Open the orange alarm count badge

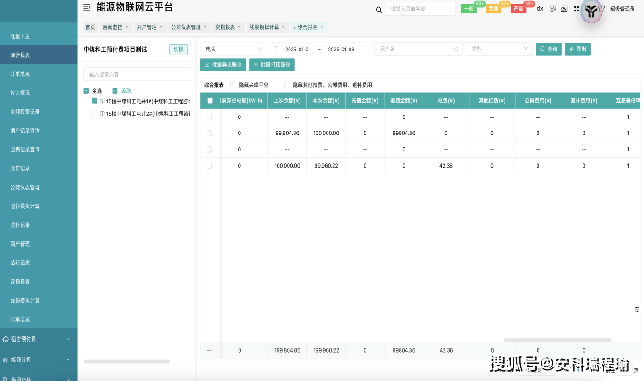494,9
